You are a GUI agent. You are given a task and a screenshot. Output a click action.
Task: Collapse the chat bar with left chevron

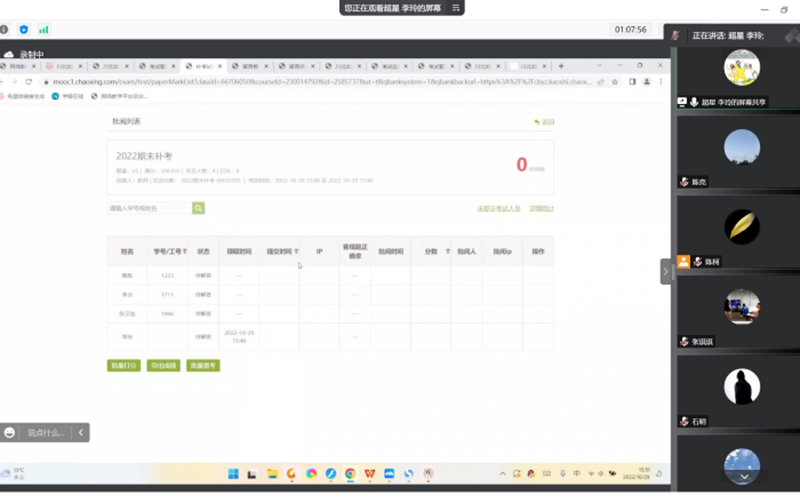point(81,433)
